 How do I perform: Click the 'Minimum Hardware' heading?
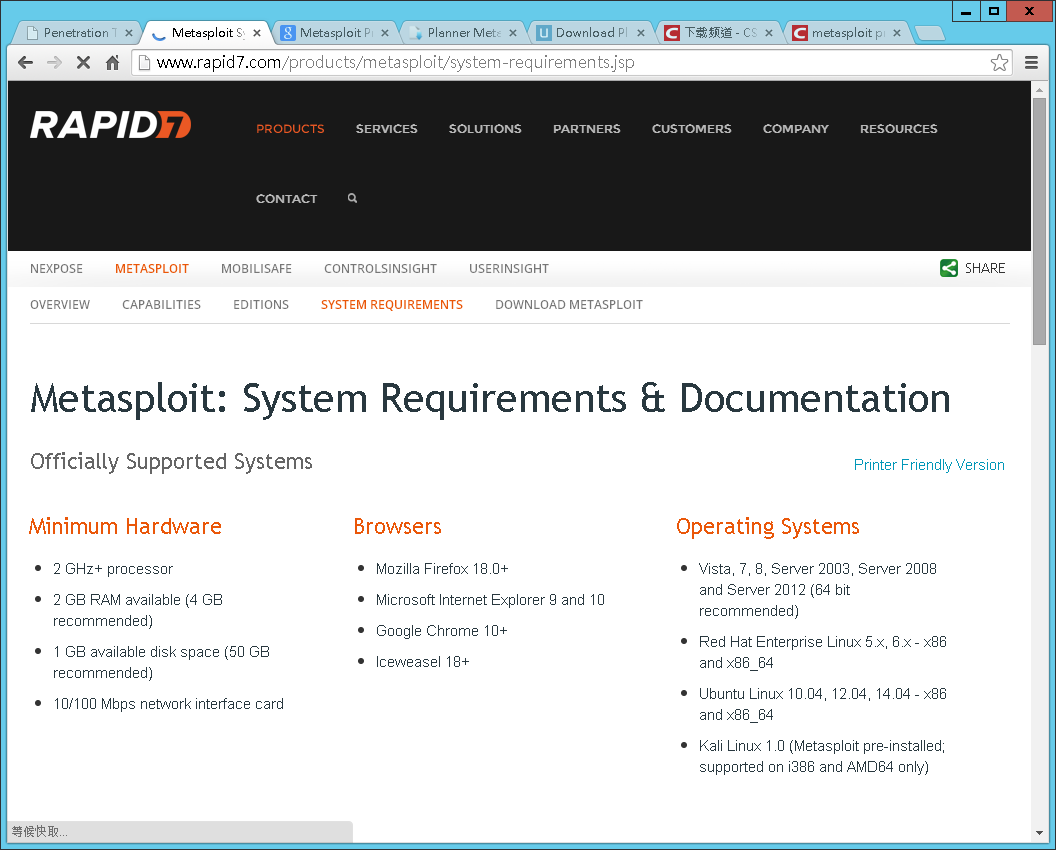125,526
